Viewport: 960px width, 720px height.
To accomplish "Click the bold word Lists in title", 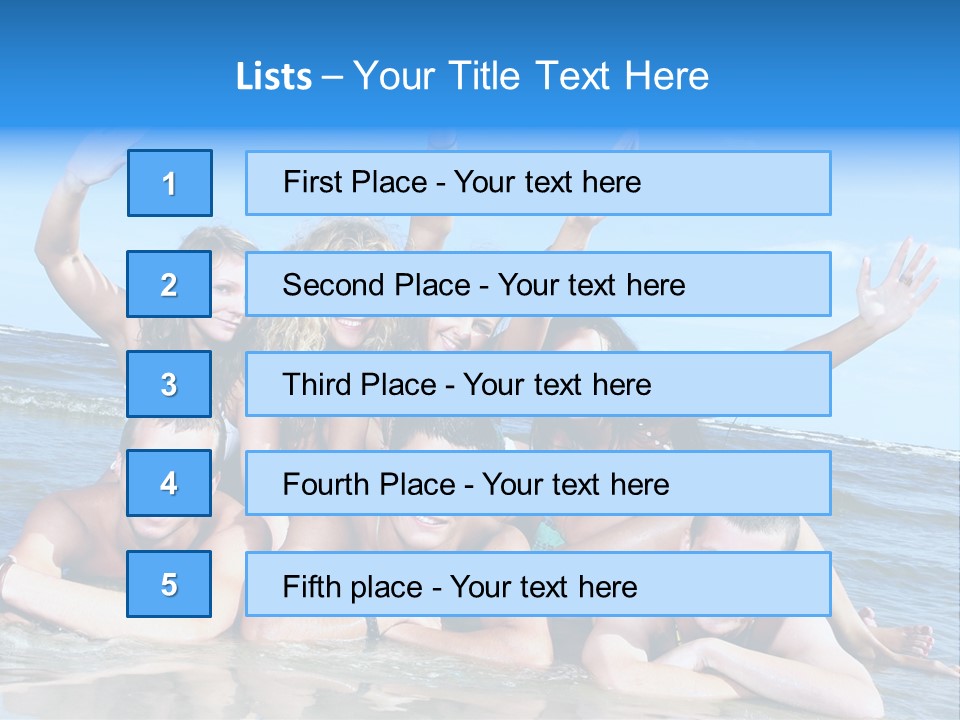I will click(274, 77).
